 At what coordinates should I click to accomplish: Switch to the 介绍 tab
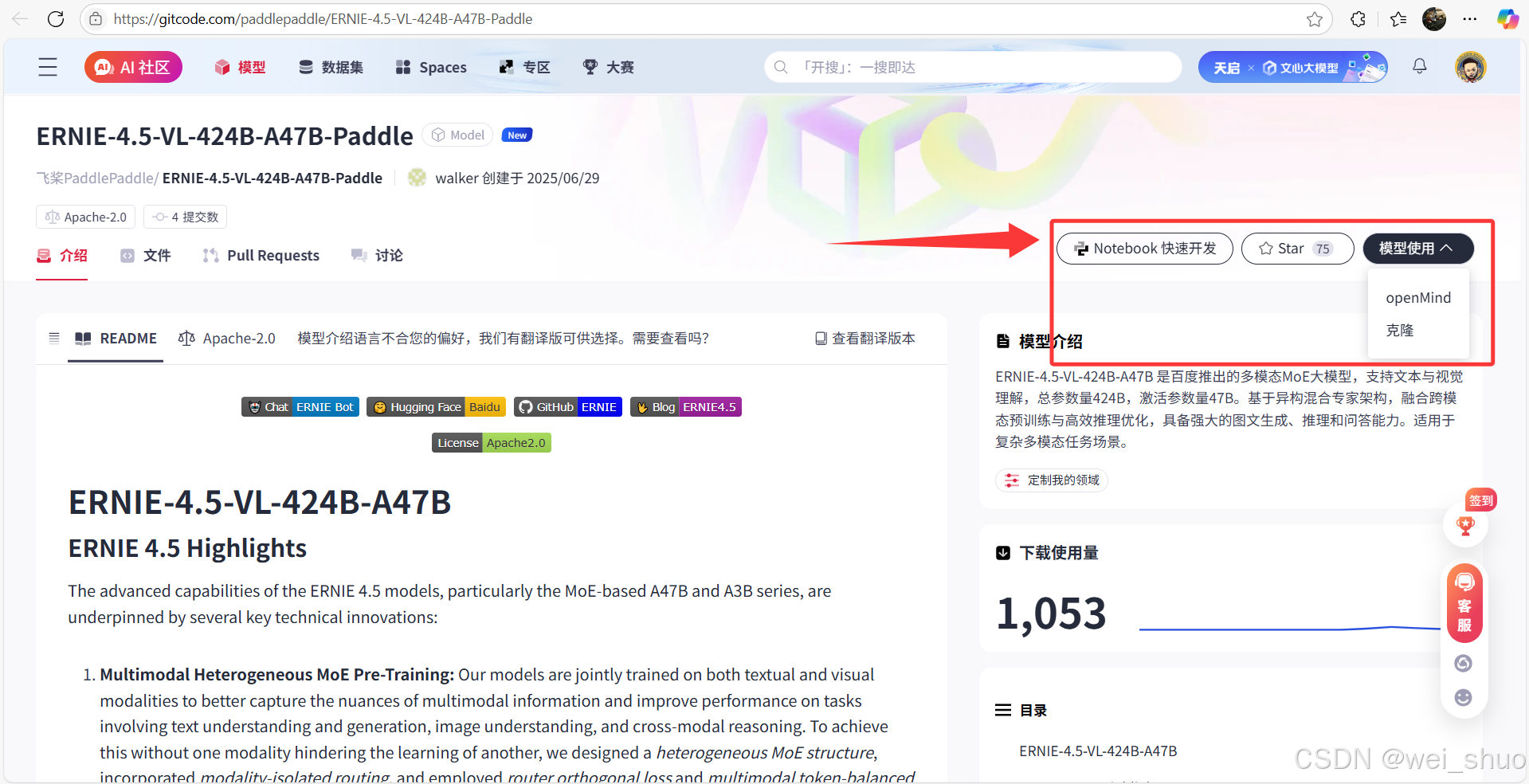tap(62, 256)
